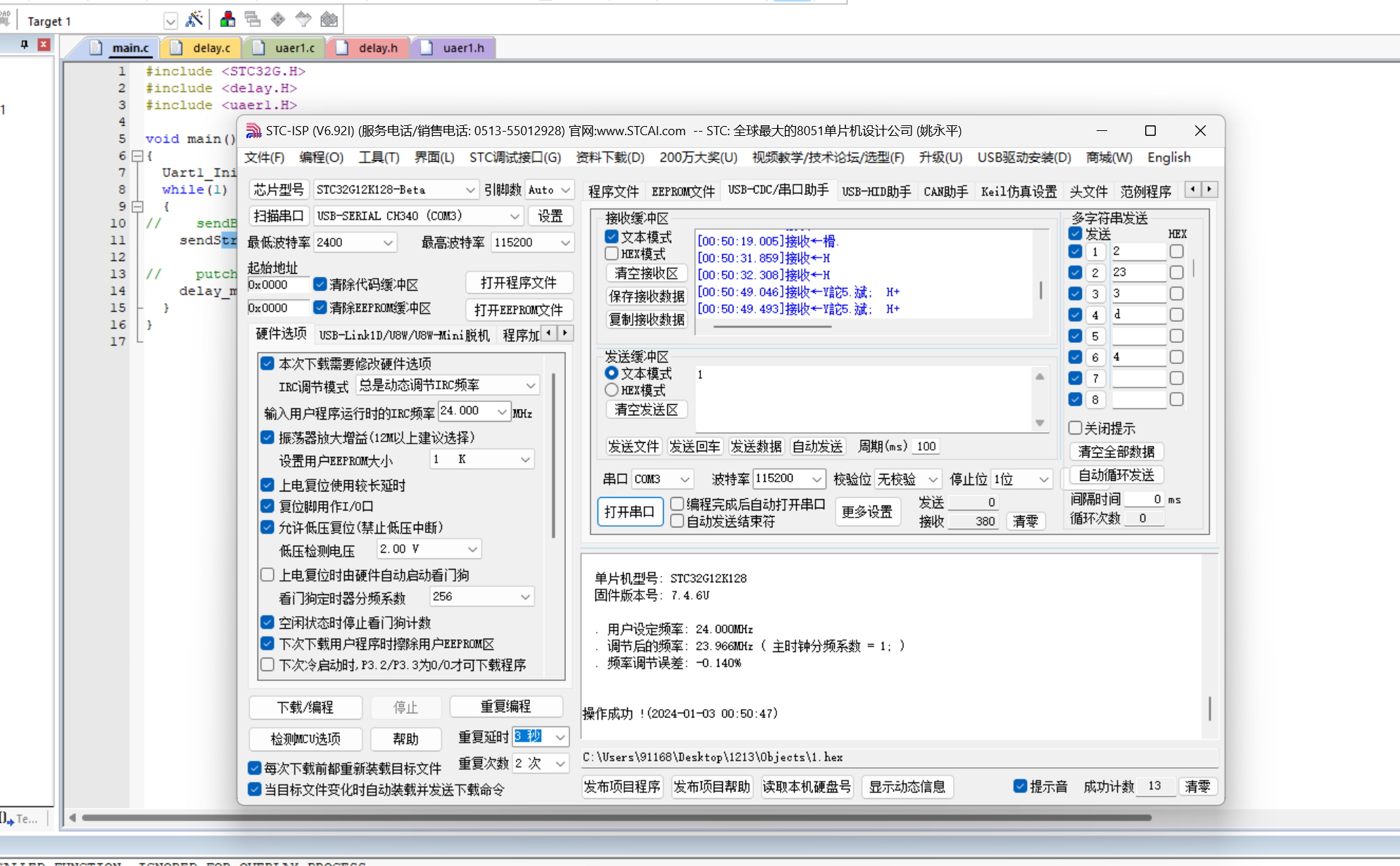1400x866 pixels.
Task: Click the 打开串口 button
Action: [x=630, y=512]
